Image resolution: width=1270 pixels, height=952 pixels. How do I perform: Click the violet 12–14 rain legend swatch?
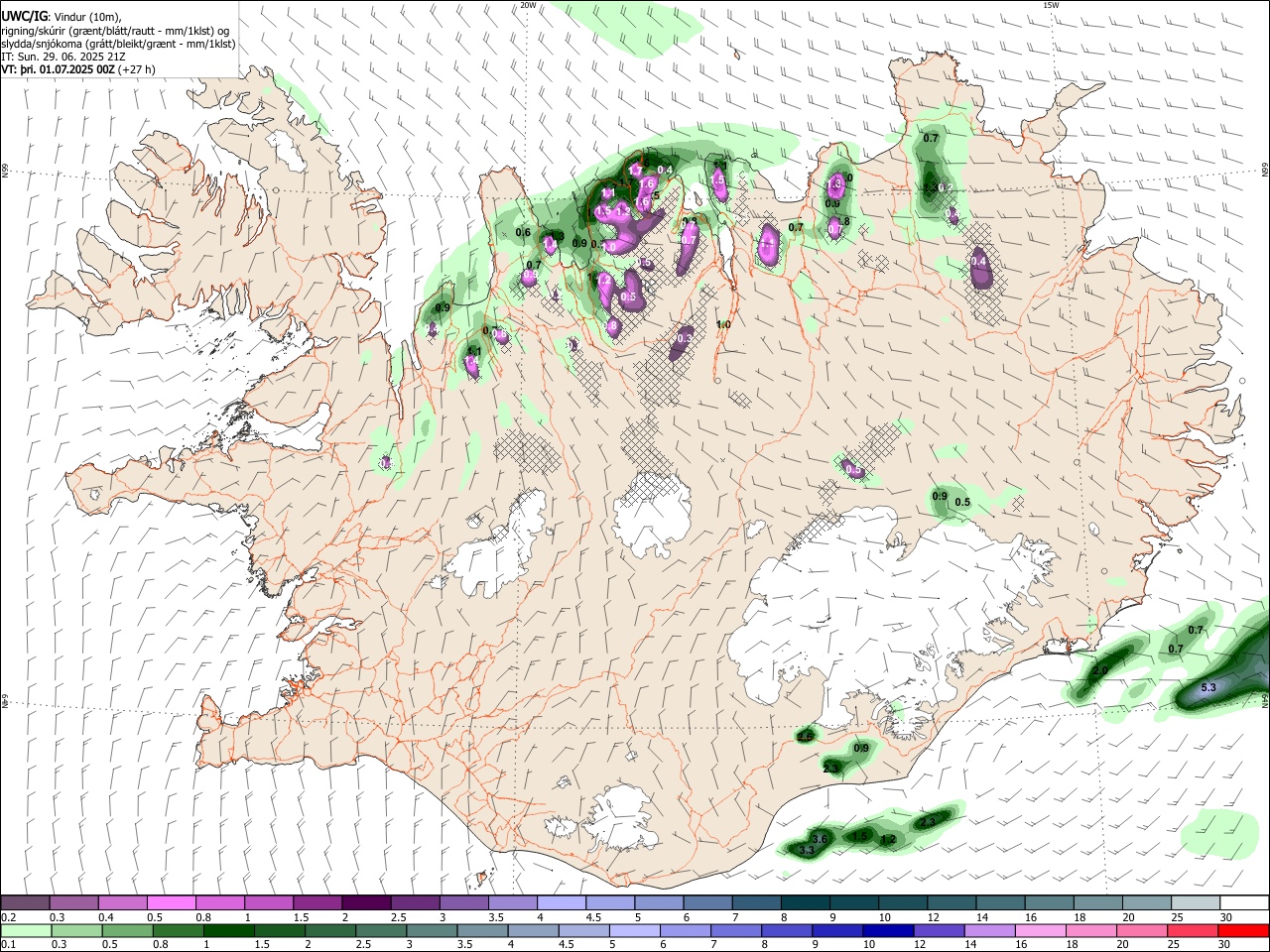click(938, 930)
